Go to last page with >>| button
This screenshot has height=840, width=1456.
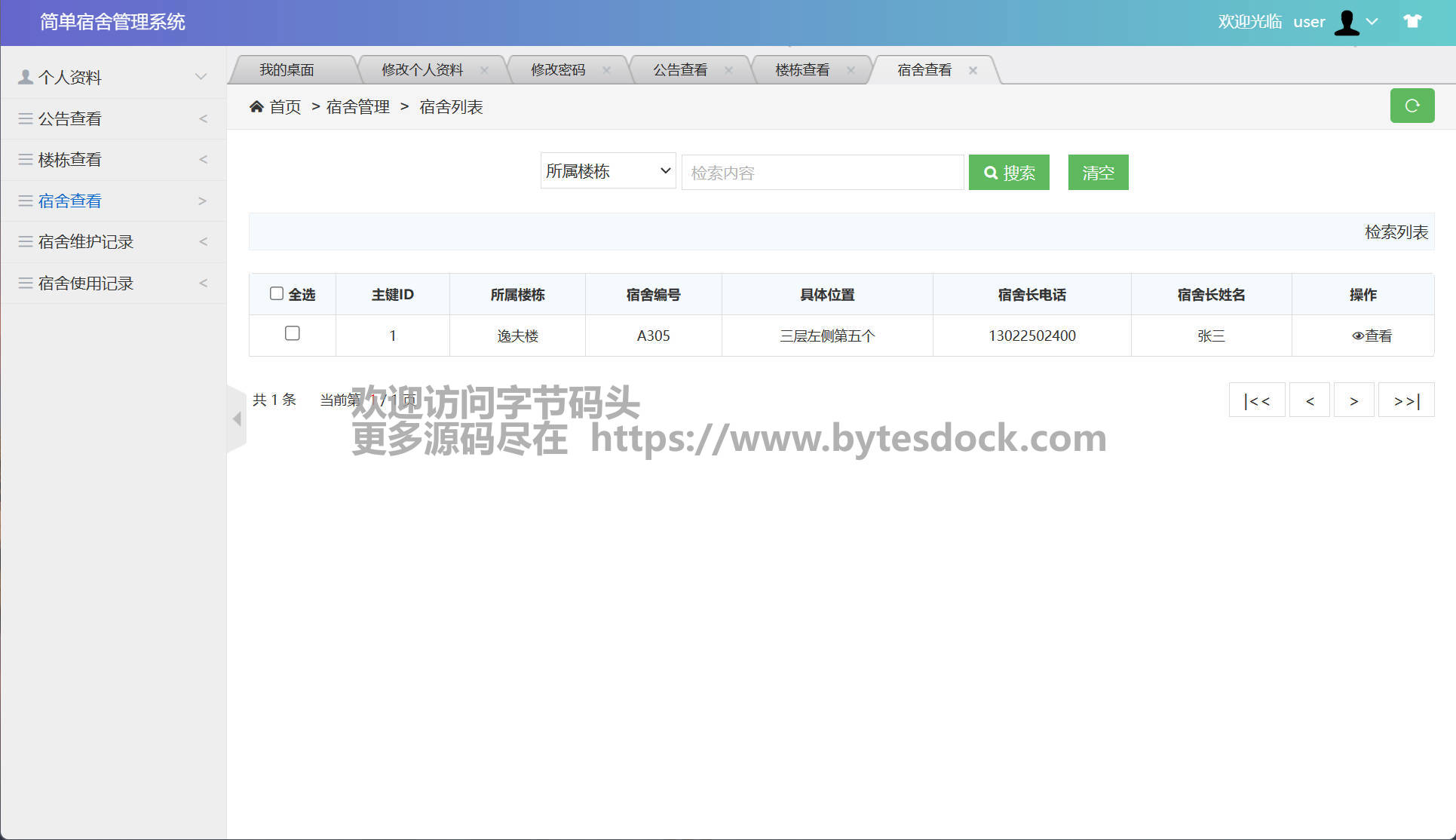point(1405,400)
